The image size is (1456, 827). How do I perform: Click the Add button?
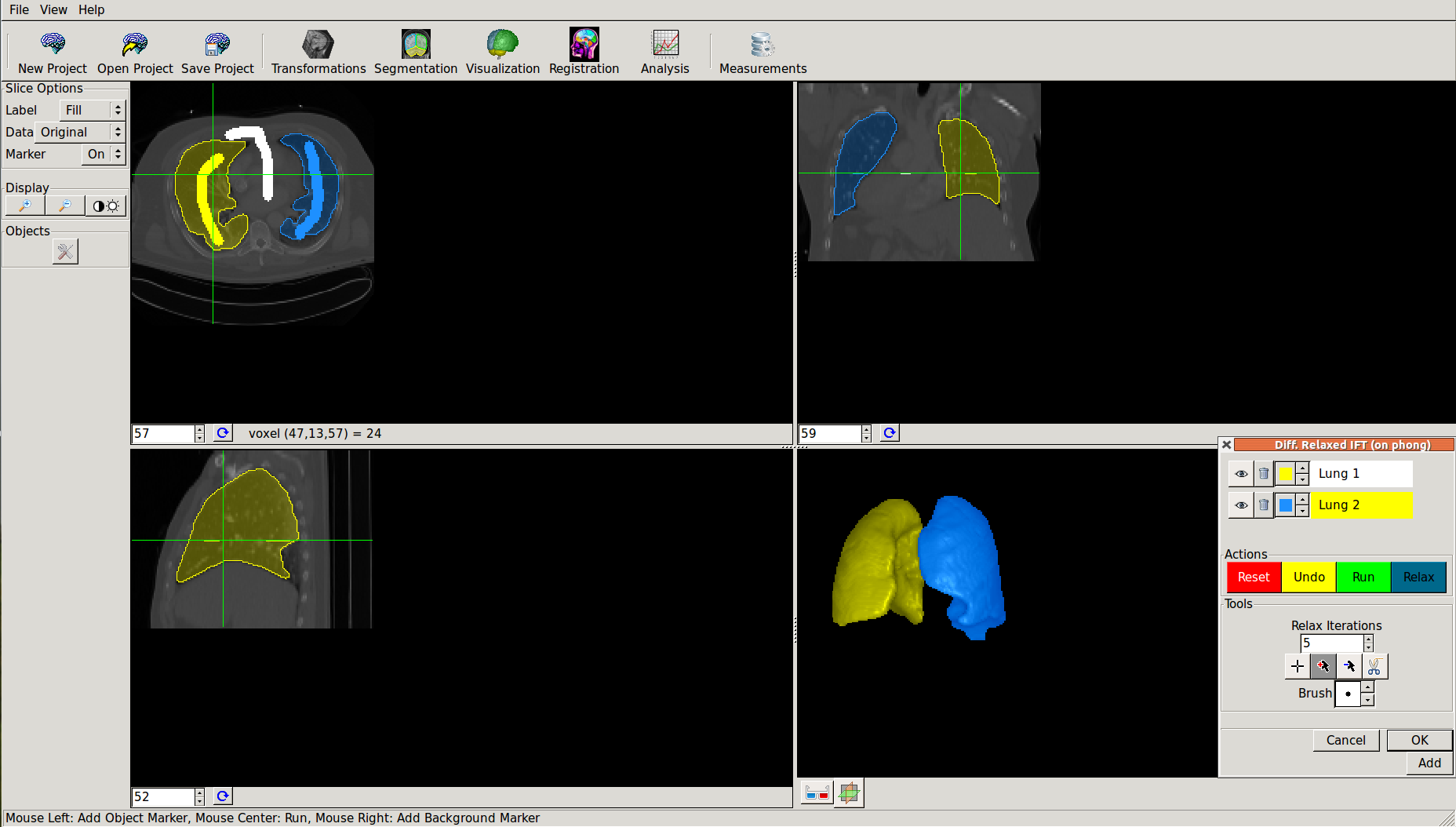pyautogui.click(x=1429, y=763)
